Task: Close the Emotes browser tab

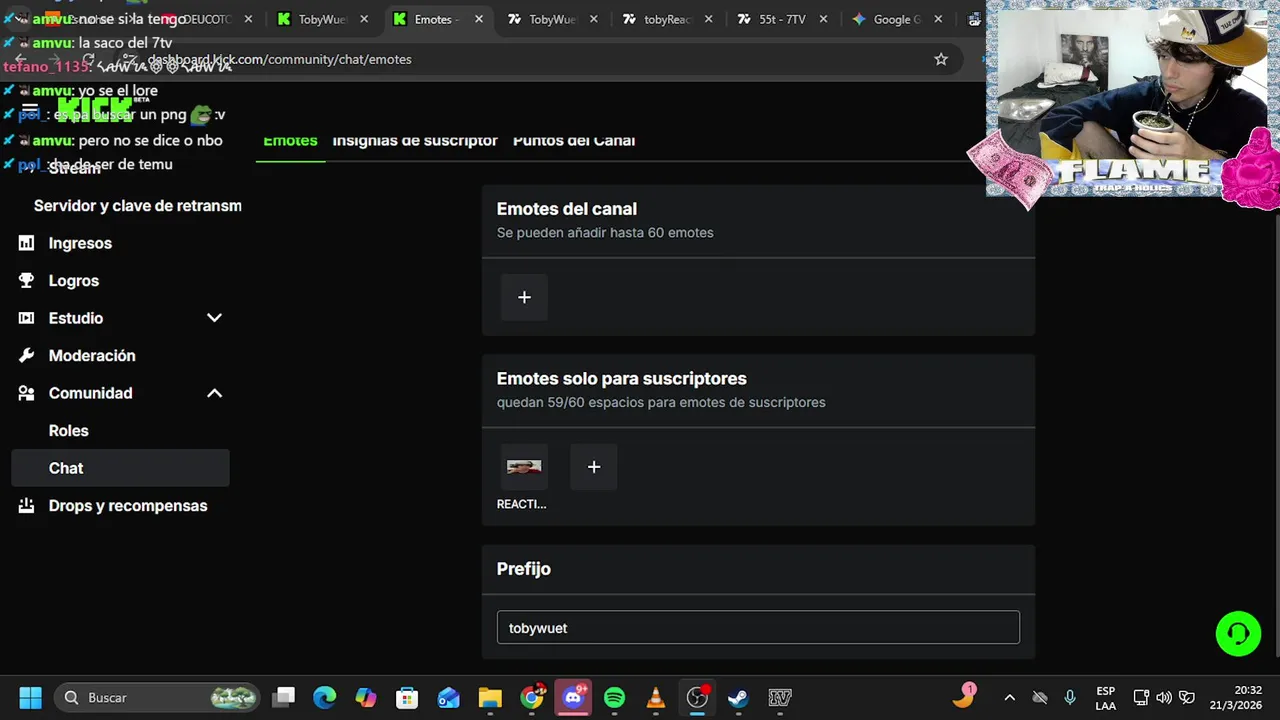Action: click(479, 19)
